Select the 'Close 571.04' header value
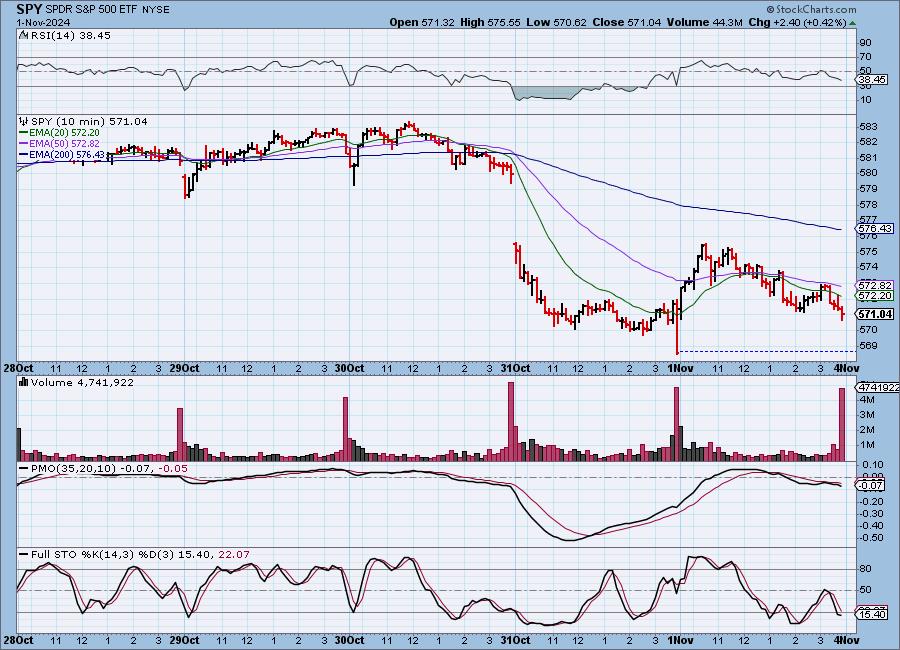900x650 pixels. pyautogui.click(x=626, y=22)
